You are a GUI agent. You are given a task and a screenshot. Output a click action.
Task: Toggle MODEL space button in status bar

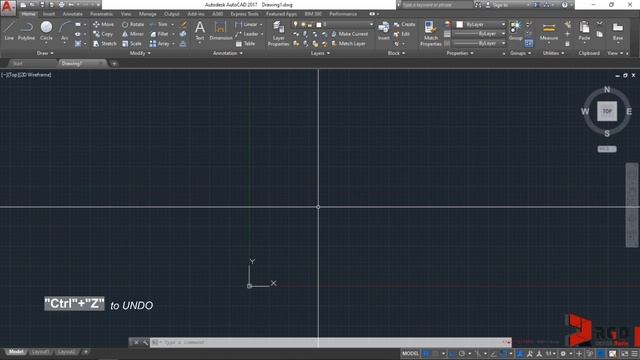pos(410,353)
